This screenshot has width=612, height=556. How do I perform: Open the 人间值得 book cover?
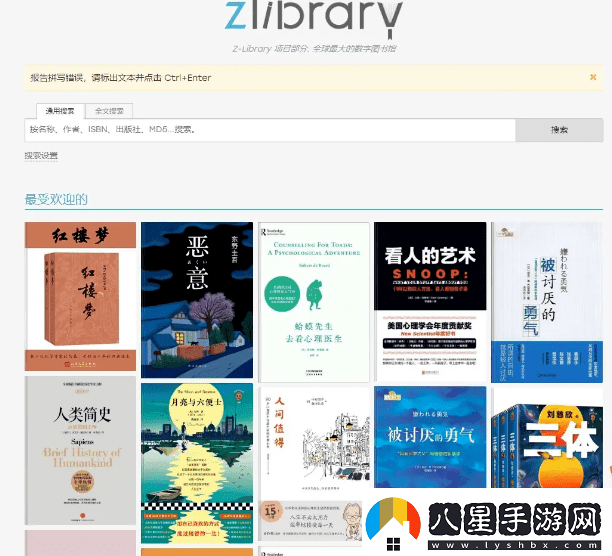314,464
